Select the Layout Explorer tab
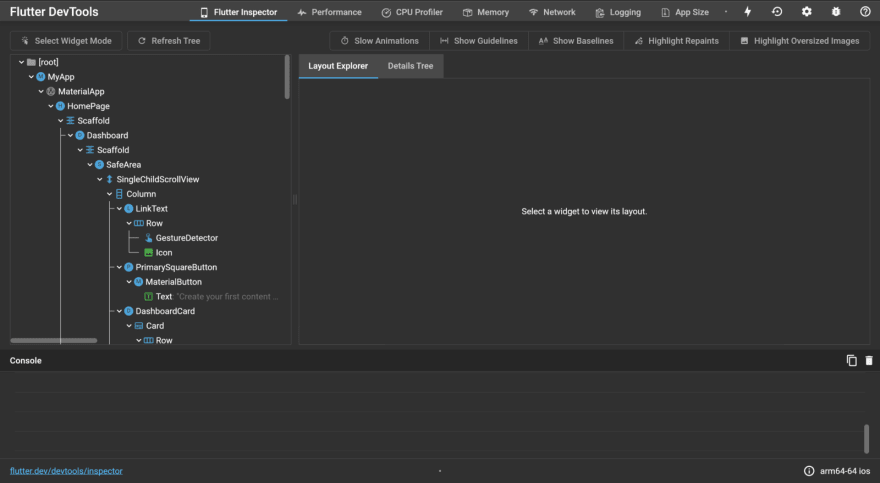This screenshot has height=483, width=880. pos(338,66)
